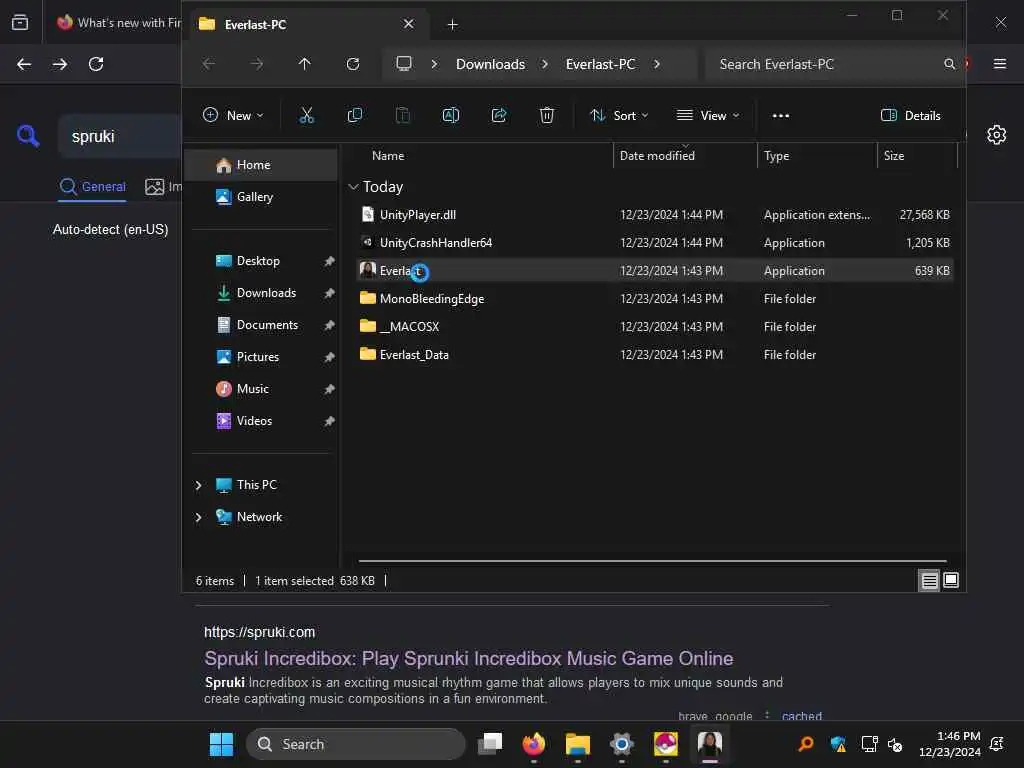The width and height of the screenshot is (1024, 768).
Task: Open the pokeball app icon in the taskbar
Action: click(x=665, y=744)
